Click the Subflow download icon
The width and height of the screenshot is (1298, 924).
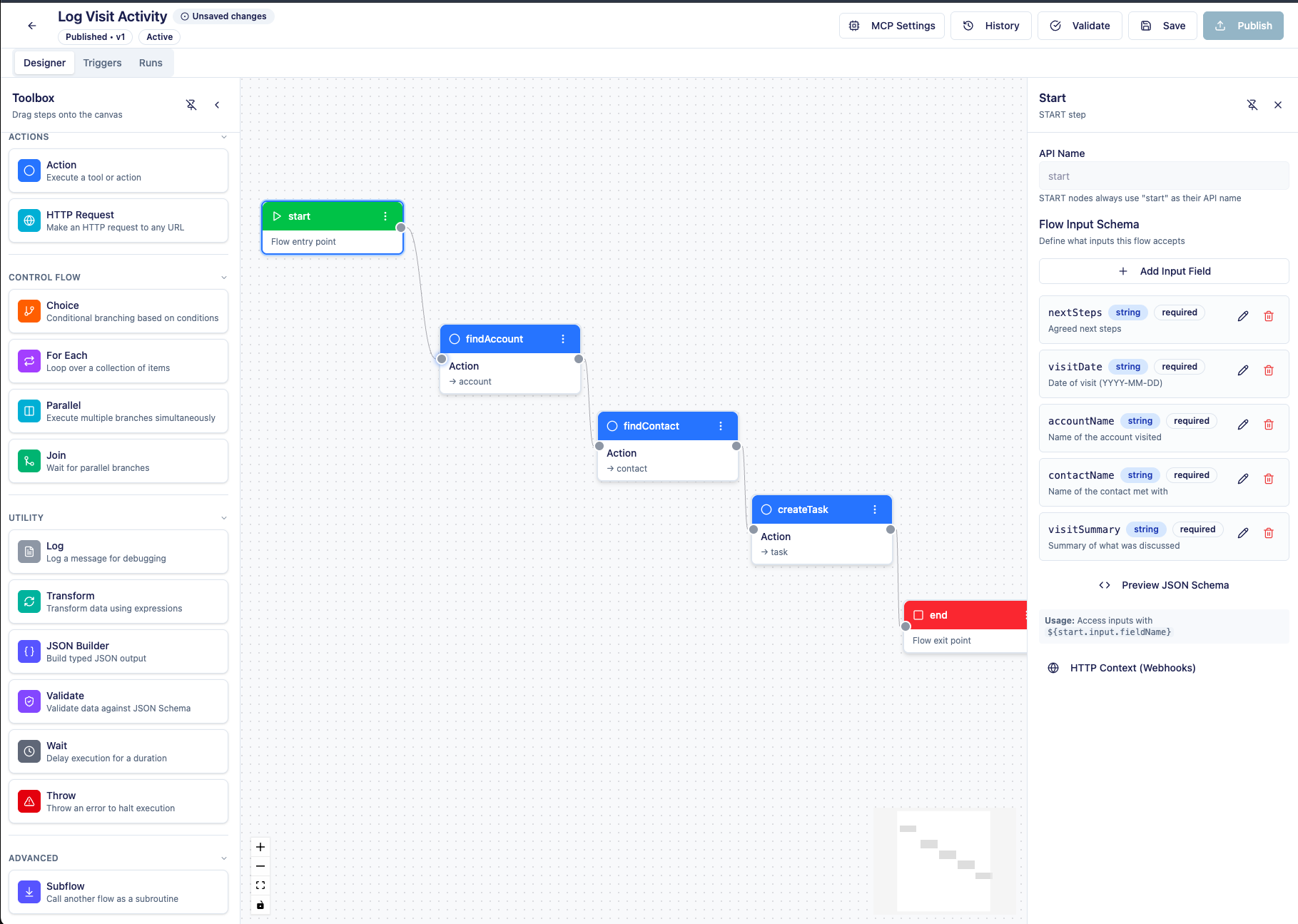pyautogui.click(x=29, y=892)
